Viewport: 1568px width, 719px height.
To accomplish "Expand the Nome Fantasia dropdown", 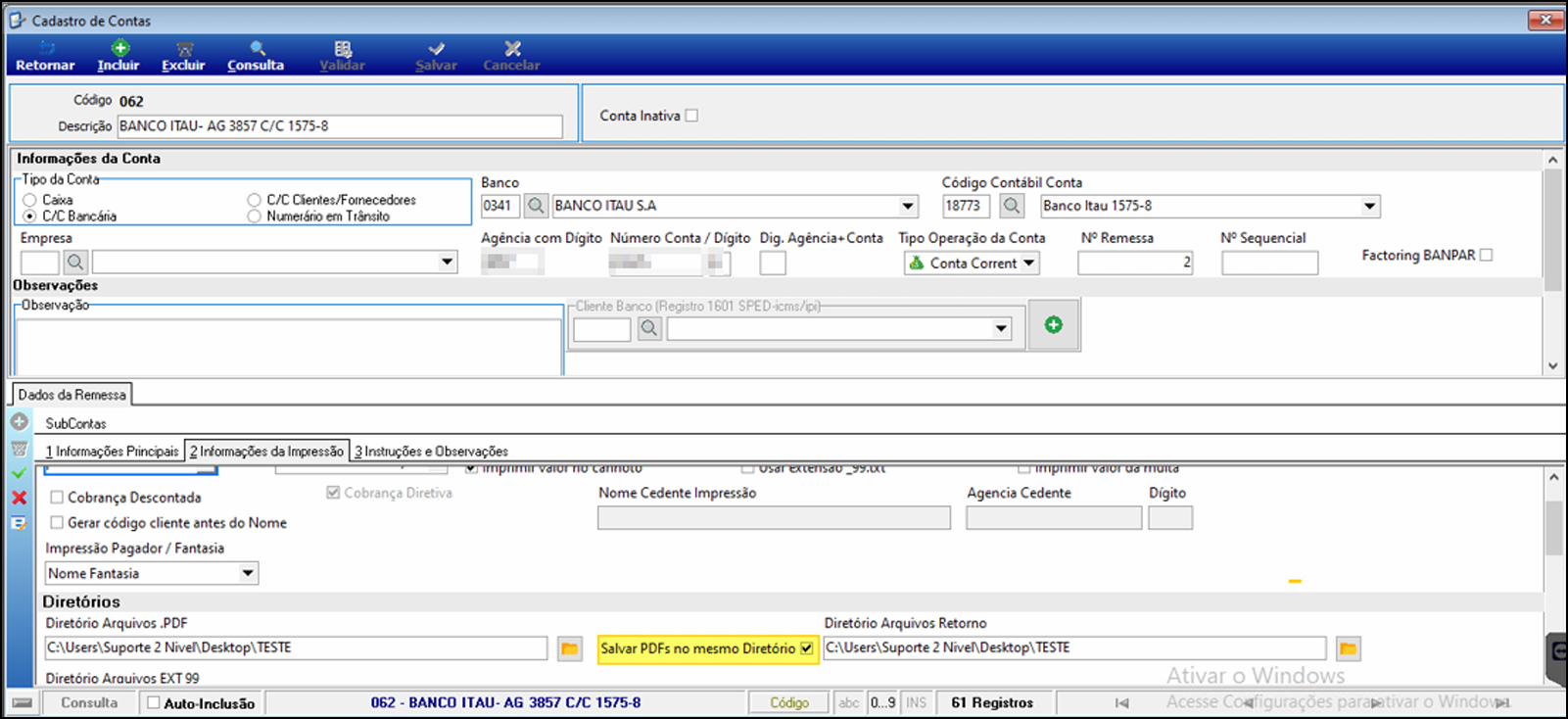I will point(248,574).
